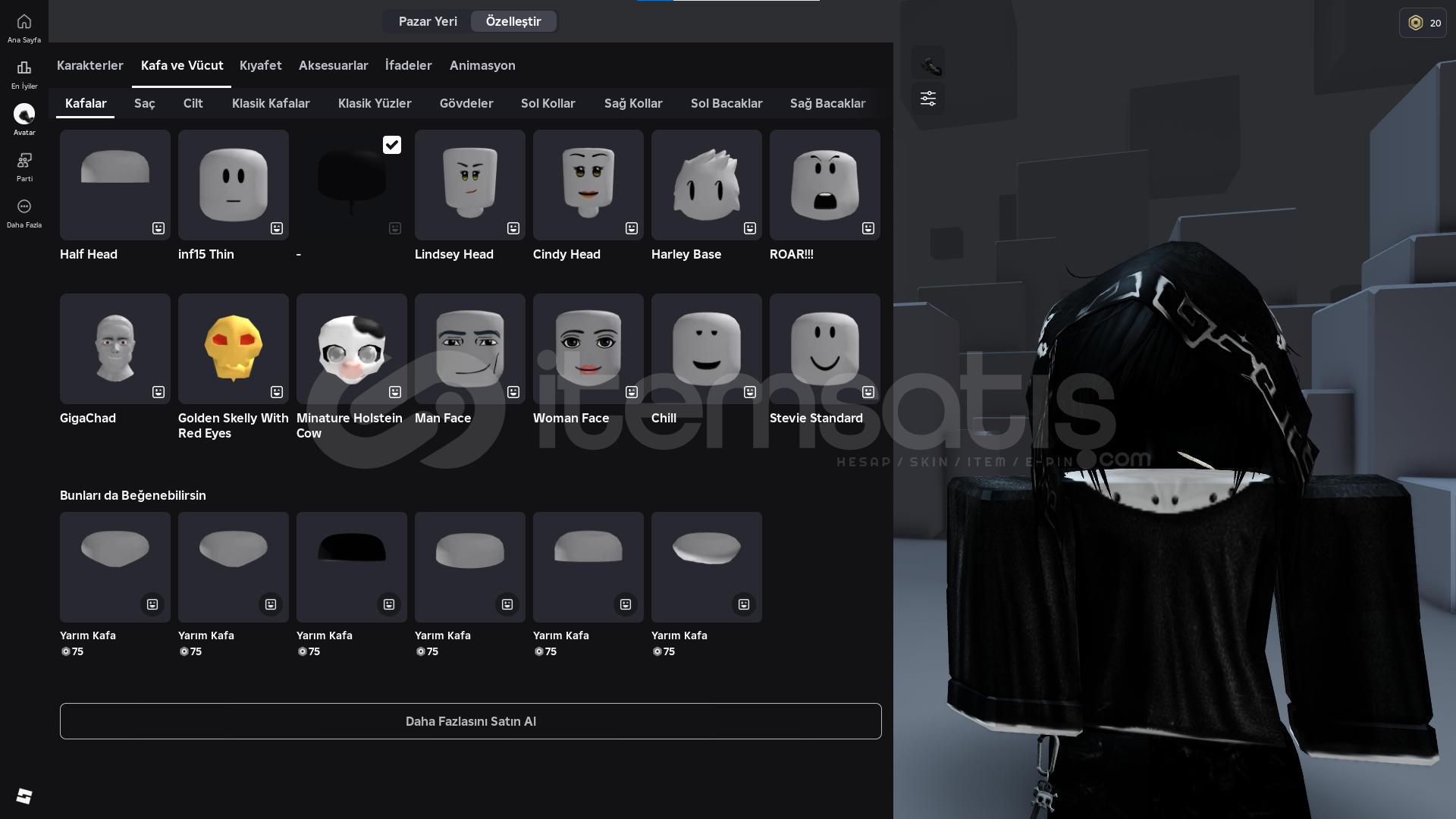
Task: Open the Kıyafet tab
Action: coord(261,65)
